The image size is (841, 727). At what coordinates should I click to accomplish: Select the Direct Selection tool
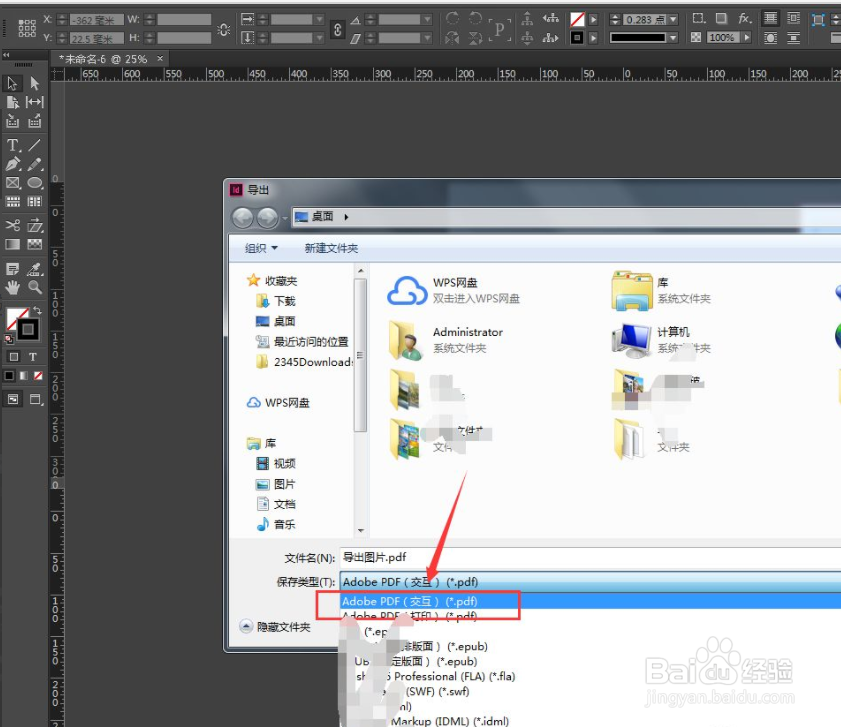click(x=35, y=83)
